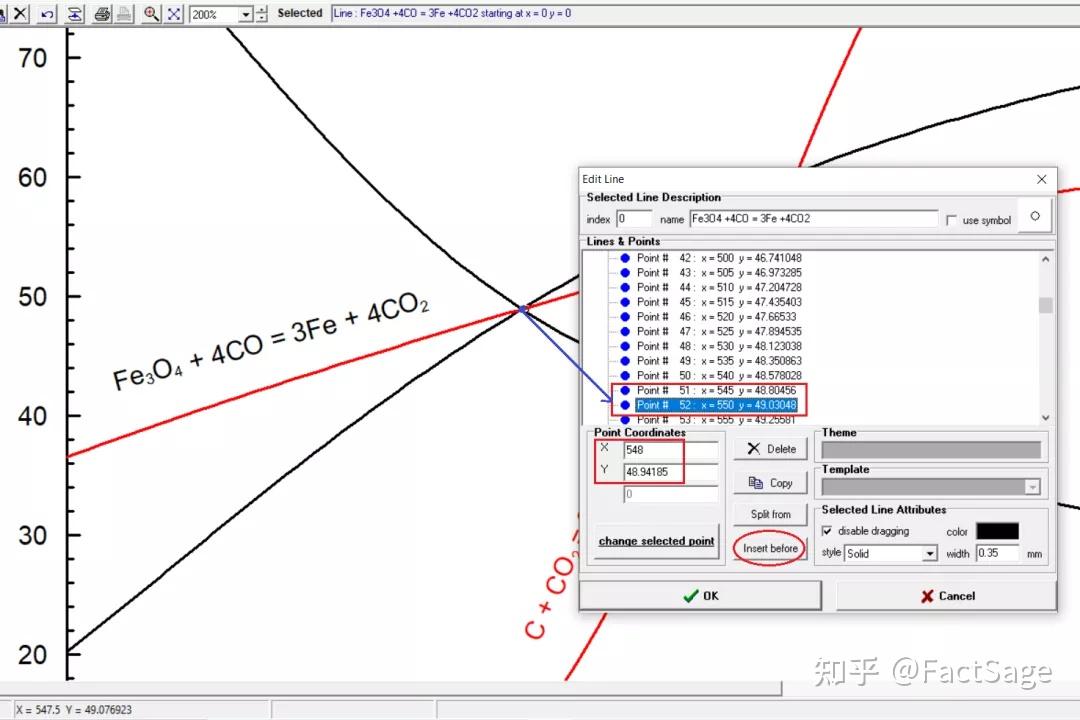1080x720 pixels.
Task: Click the Undo arrow icon
Action: pyautogui.click(x=46, y=15)
